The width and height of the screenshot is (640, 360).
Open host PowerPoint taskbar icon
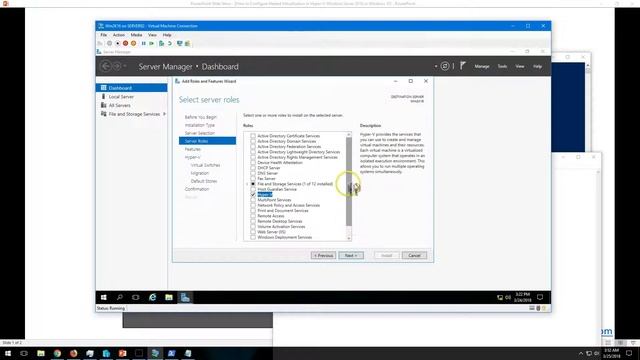pyautogui.click(x=122, y=353)
